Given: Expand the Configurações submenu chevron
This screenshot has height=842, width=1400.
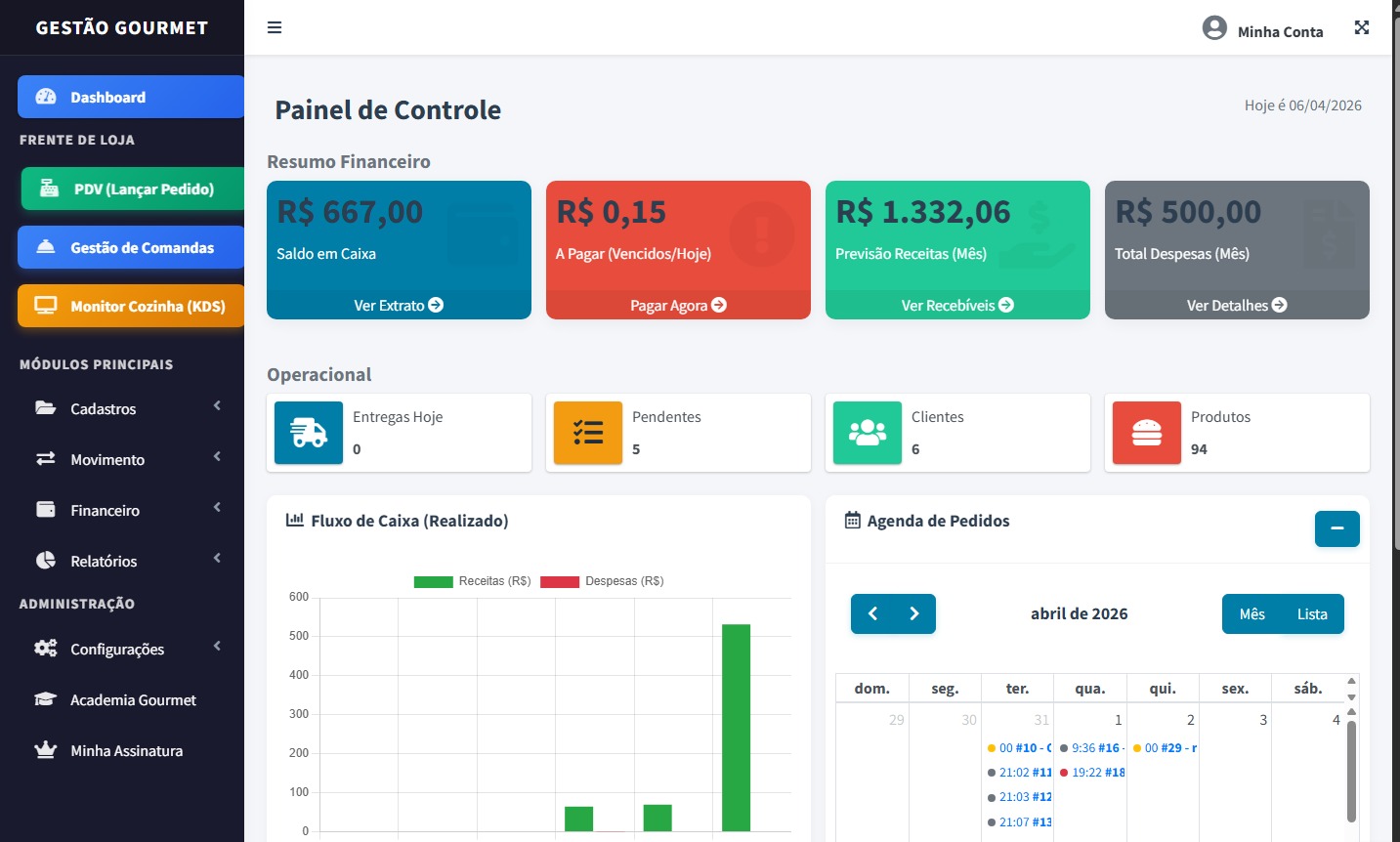Looking at the screenshot, I should click(217, 646).
